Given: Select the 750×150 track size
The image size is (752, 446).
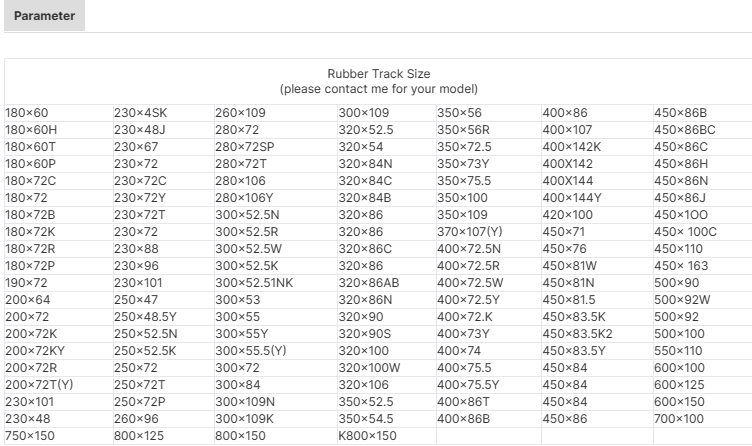Looking at the screenshot, I should (59, 436).
